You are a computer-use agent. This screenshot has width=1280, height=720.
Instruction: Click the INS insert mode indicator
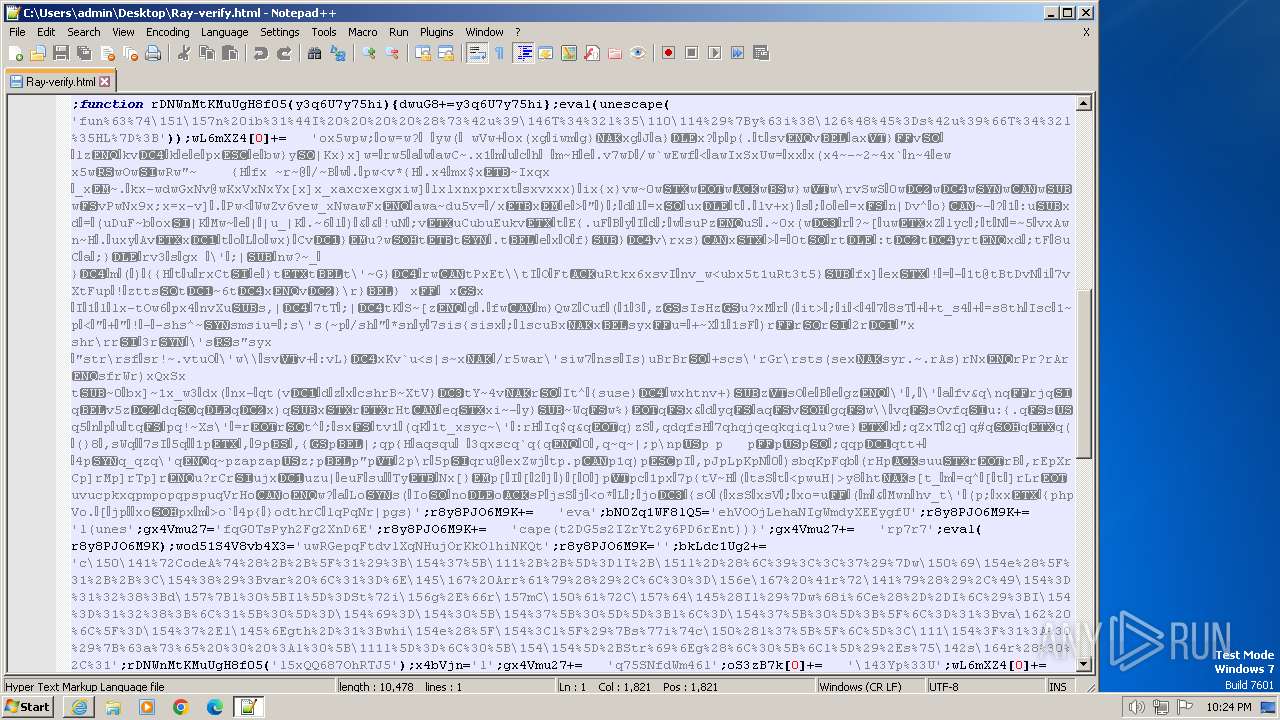(x=1058, y=687)
